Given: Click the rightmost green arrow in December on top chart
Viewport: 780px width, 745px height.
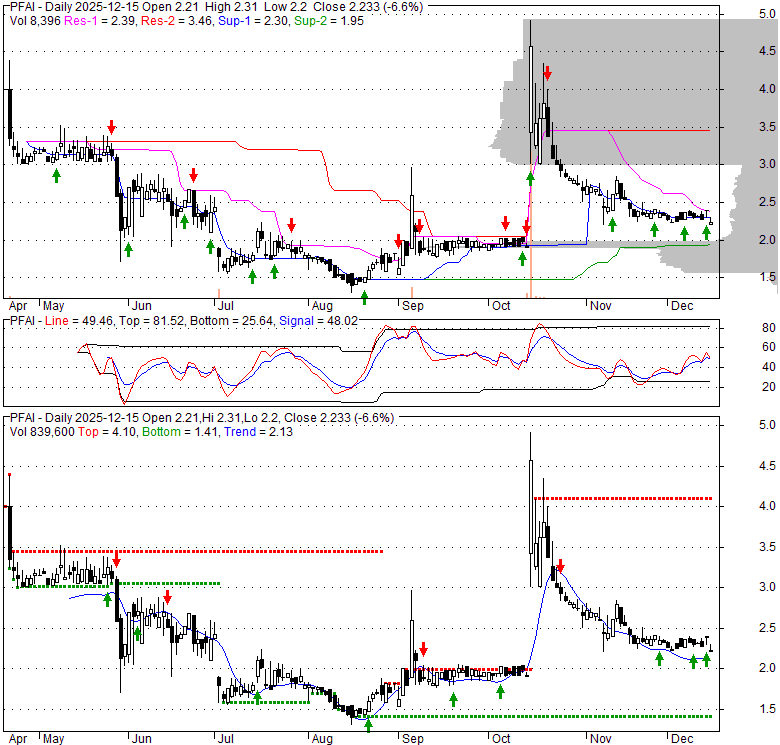Looking at the screenshot, I should point(706,232).
